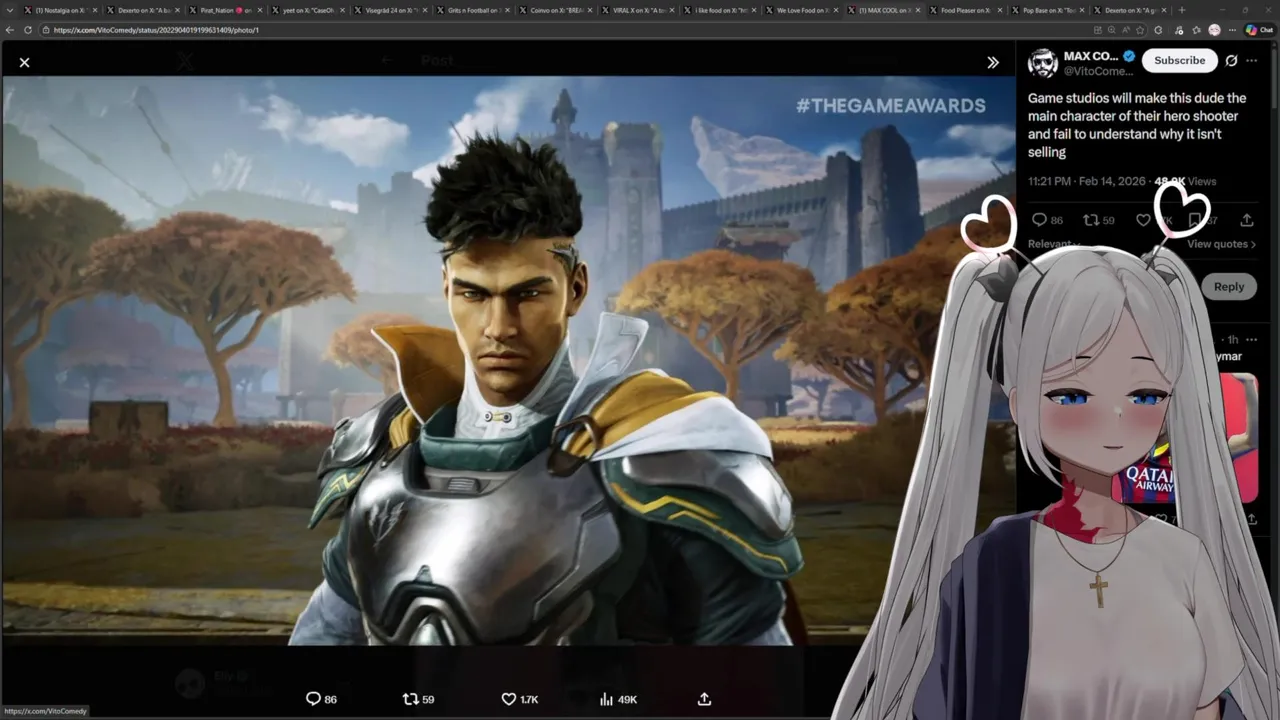The width and height of the screenshot is (1280, 720).
Task: Click share icon below the photo
Action: tap(704, 699)
